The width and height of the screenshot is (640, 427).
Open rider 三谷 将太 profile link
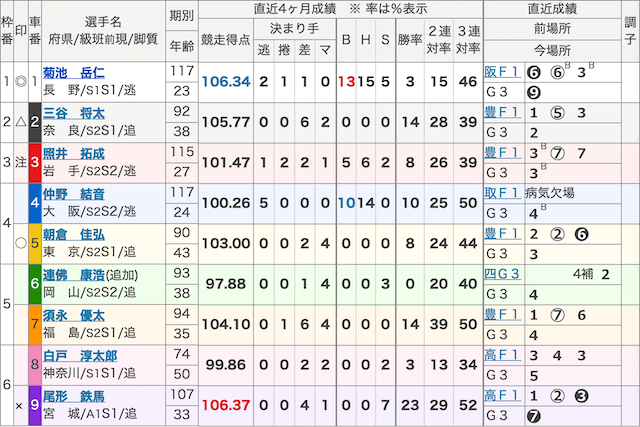click(x=73, y=113)
